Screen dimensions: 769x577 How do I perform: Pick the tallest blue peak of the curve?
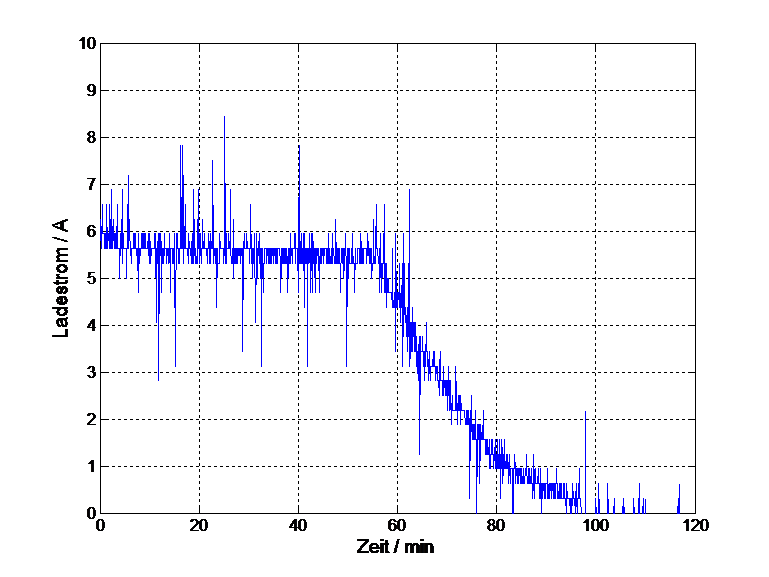click(x=224, y=118)
